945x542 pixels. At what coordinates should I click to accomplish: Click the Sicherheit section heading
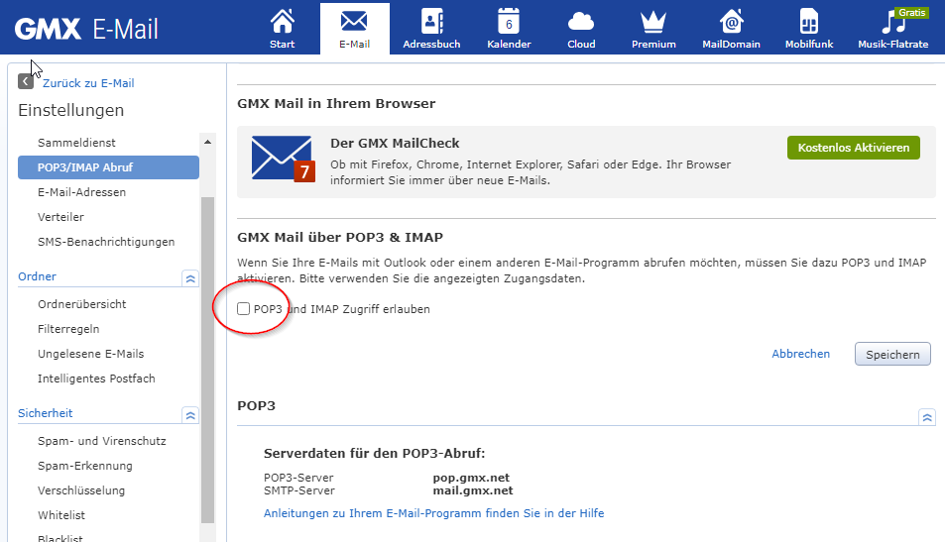pos(45,414)
